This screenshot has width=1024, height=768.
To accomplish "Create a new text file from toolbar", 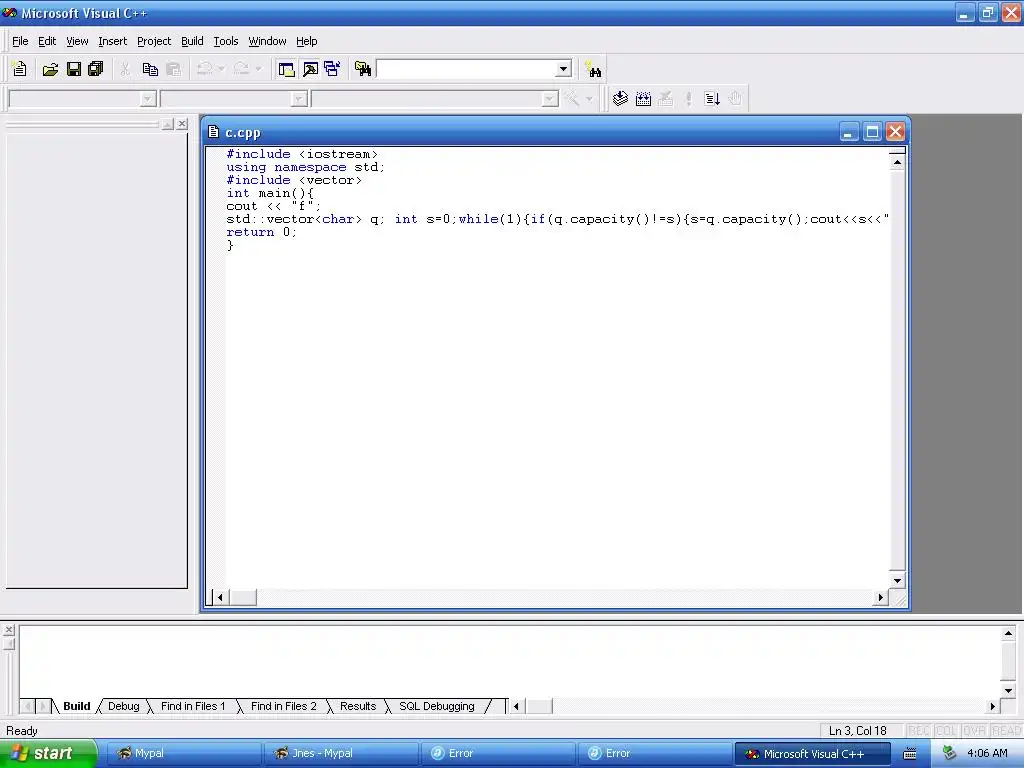I will tap(20, 69).
